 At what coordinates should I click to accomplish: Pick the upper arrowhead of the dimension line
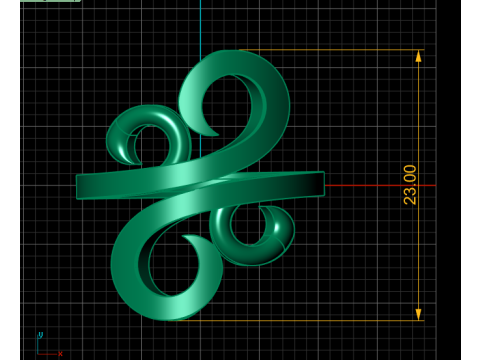pos(418,56)
